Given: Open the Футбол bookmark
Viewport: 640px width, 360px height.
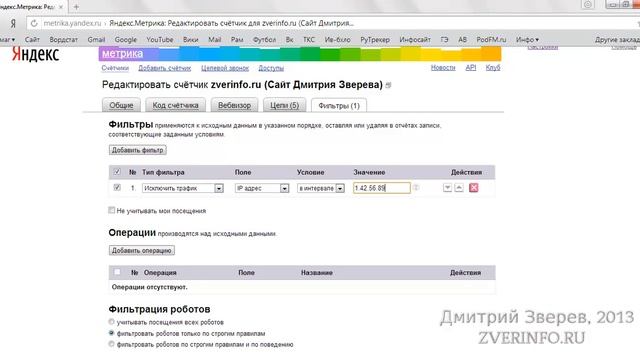Looking at the screenshot, I should (x=264, y=40).
